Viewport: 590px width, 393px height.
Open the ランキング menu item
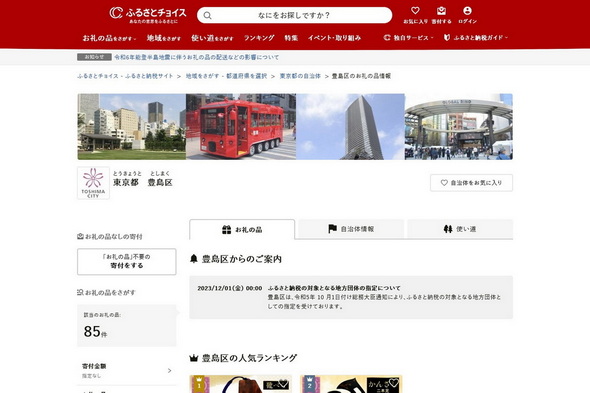pos(259,38)
